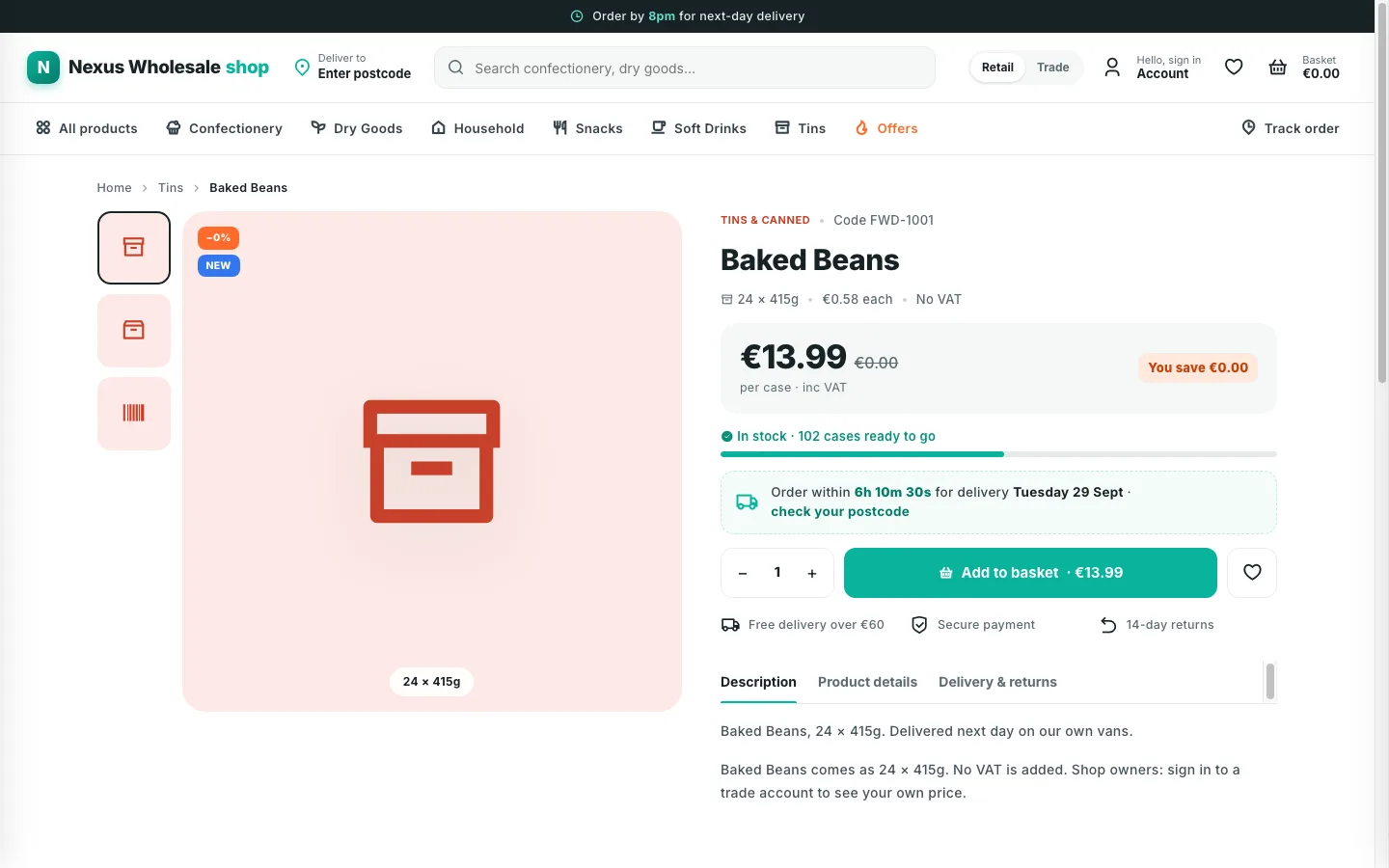Select the first product thumbnail
Screen dimensions: 1389x868
click(134, 248)
